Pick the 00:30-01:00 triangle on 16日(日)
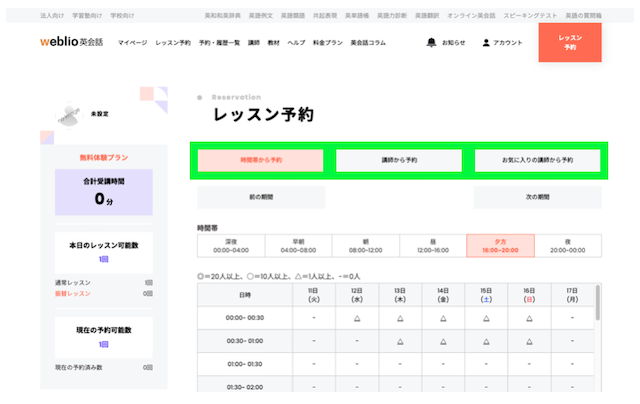Viewport: 640px width, 404px height. click(x=529, y=342)
